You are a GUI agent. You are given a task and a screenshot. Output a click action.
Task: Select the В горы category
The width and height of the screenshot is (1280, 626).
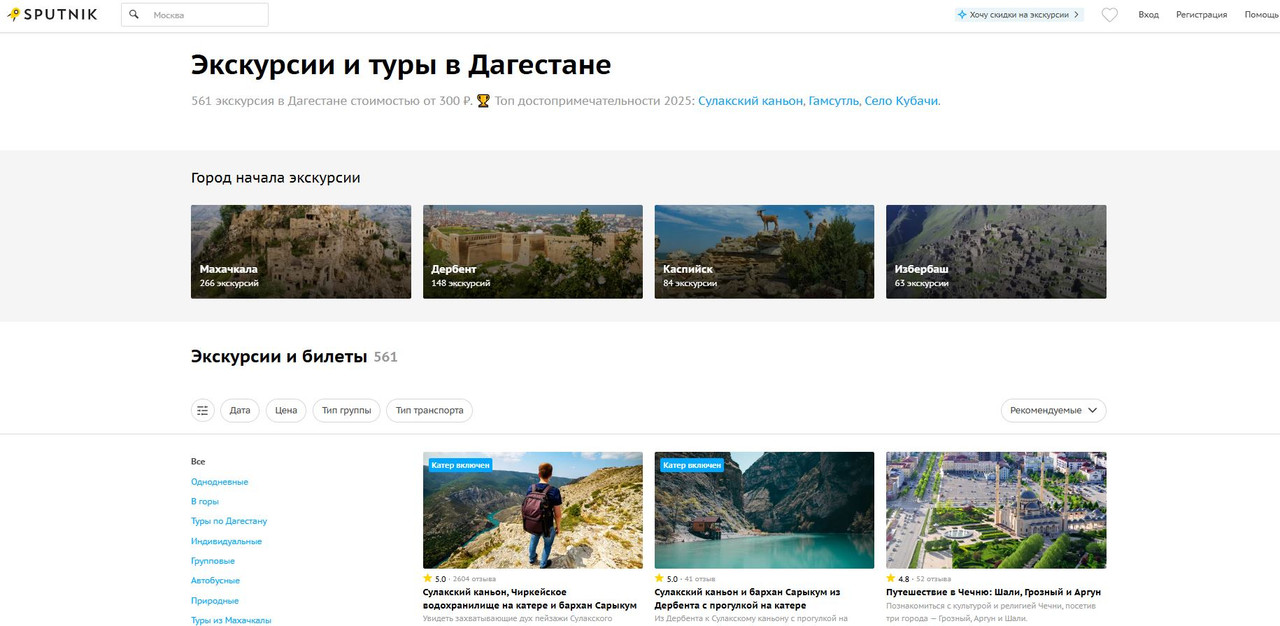[x=205, y=502]
